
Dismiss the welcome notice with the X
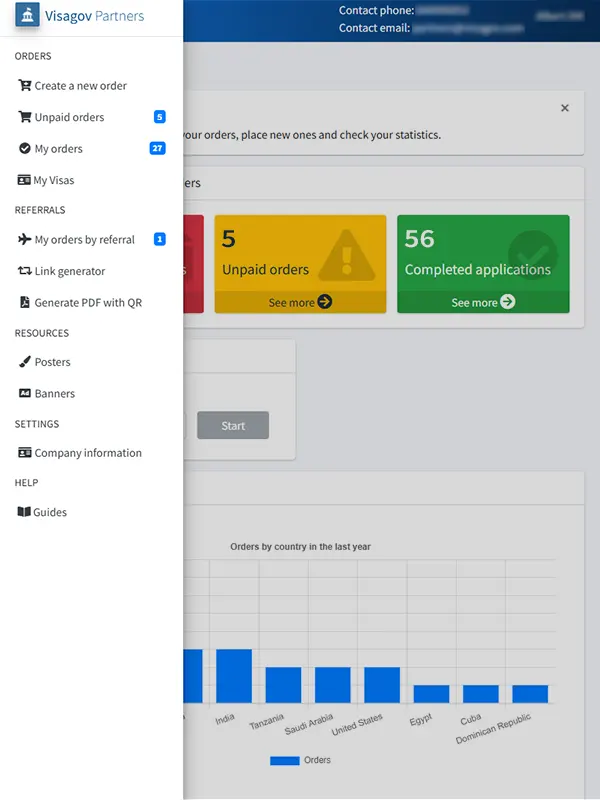(x=565, y=108)
